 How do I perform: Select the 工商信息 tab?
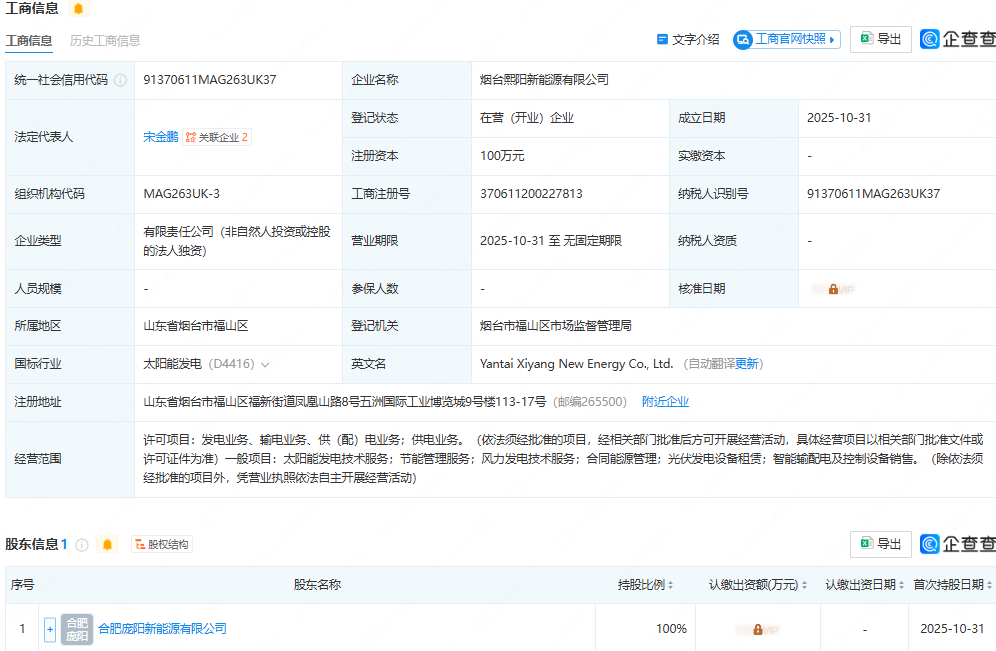(29, 41)
